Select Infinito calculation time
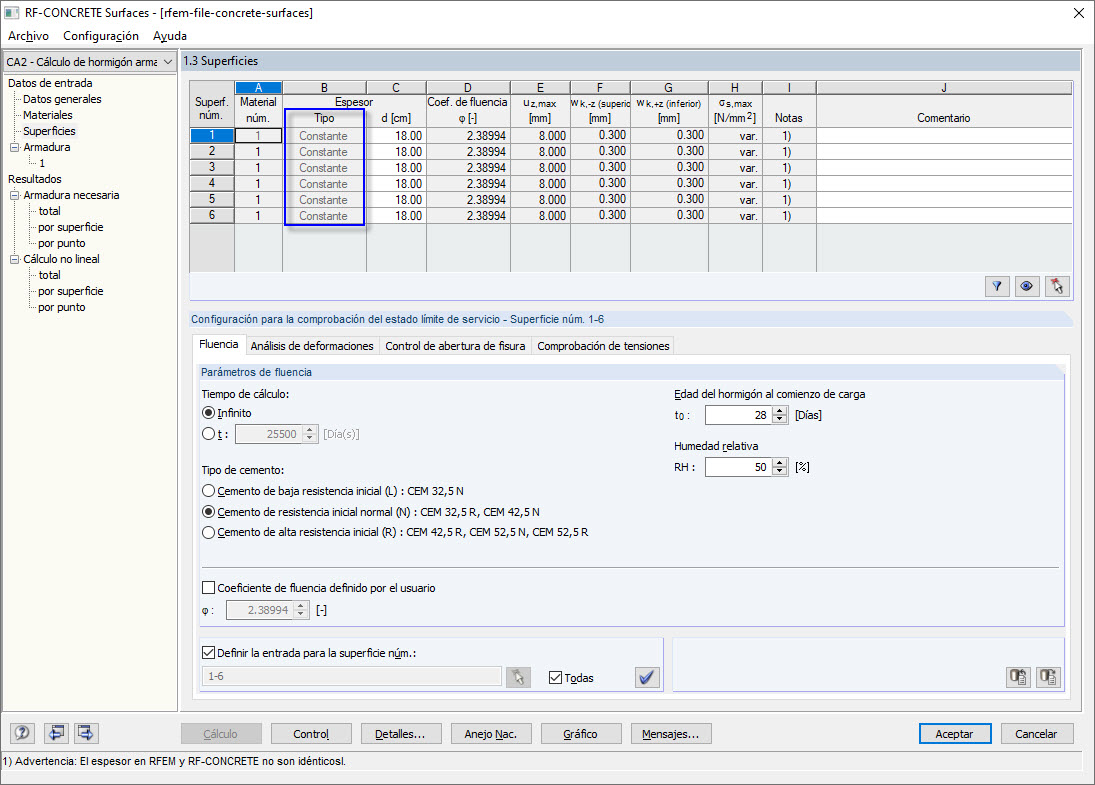Viewport: 1095px width, 785px height. (x=208, y=413)
